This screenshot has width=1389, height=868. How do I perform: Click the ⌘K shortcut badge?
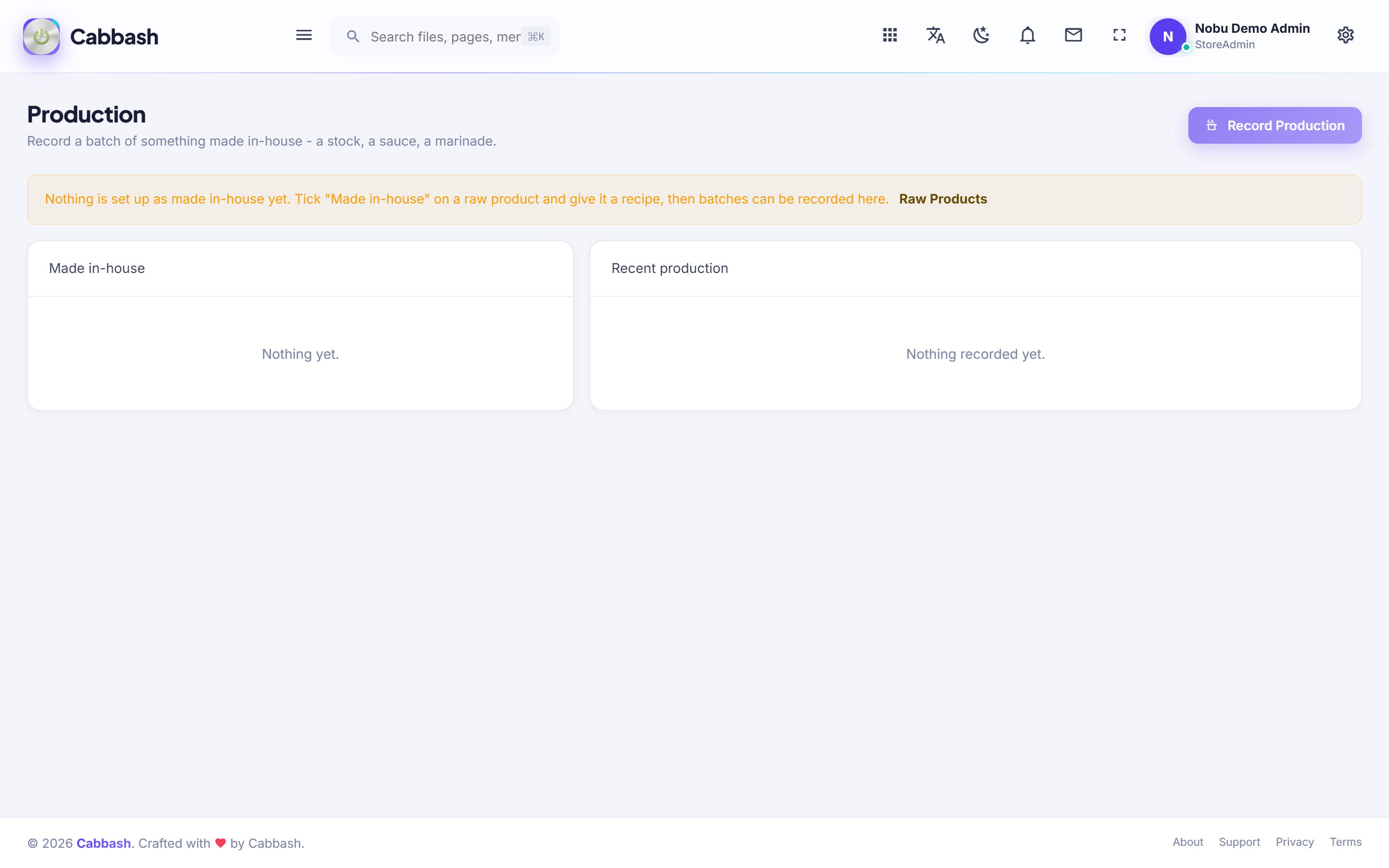pos(535,37)
